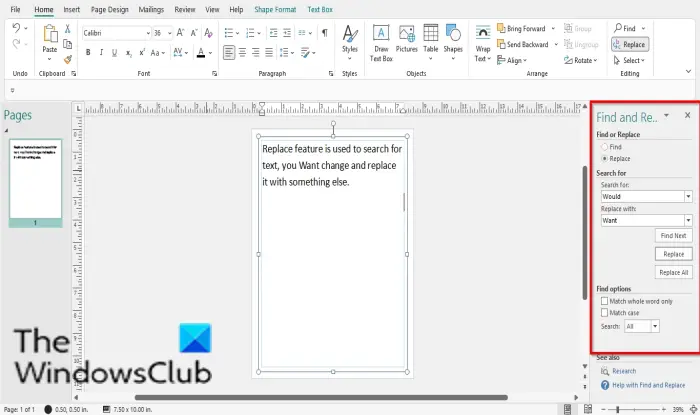Insert Pictures from the Objects group
Screen dimensions: 700x415
click(x=406, y=39)
